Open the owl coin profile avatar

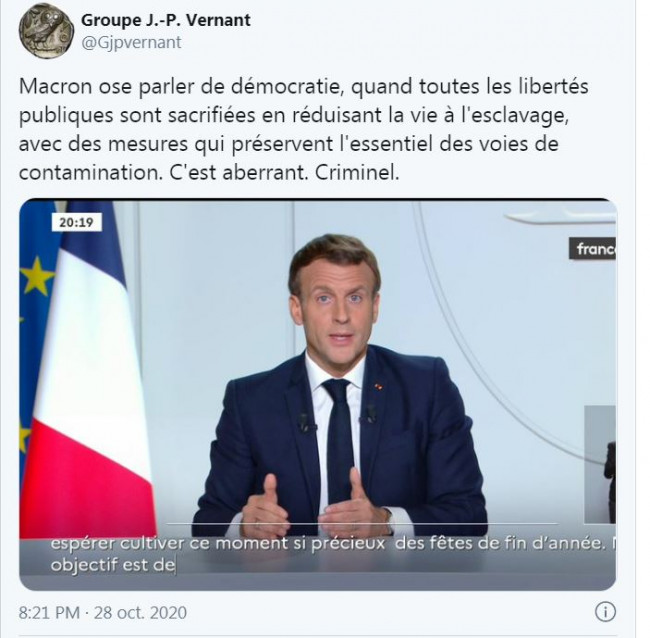pyautogui.click(x=46, y=32)
